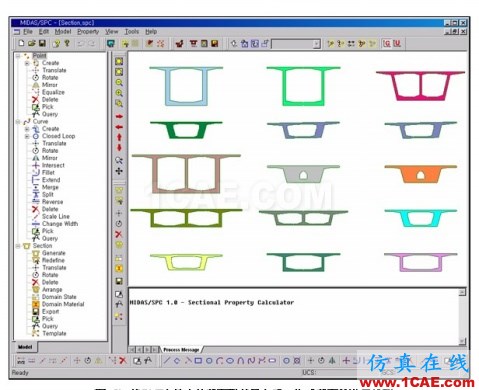The image size is (479, 390).
Task: Click the Save diskette toolbar icon
Action: pos(42,43)
